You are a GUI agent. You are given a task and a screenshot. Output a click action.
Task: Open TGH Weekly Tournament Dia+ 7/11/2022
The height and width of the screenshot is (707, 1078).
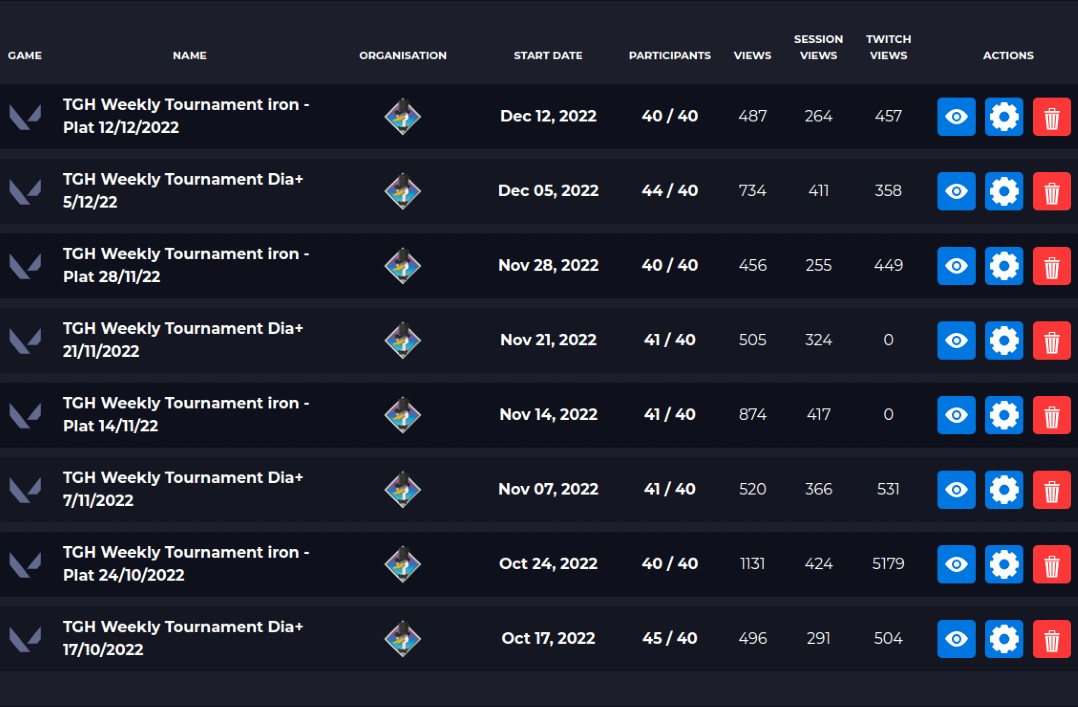coord(183,489)
